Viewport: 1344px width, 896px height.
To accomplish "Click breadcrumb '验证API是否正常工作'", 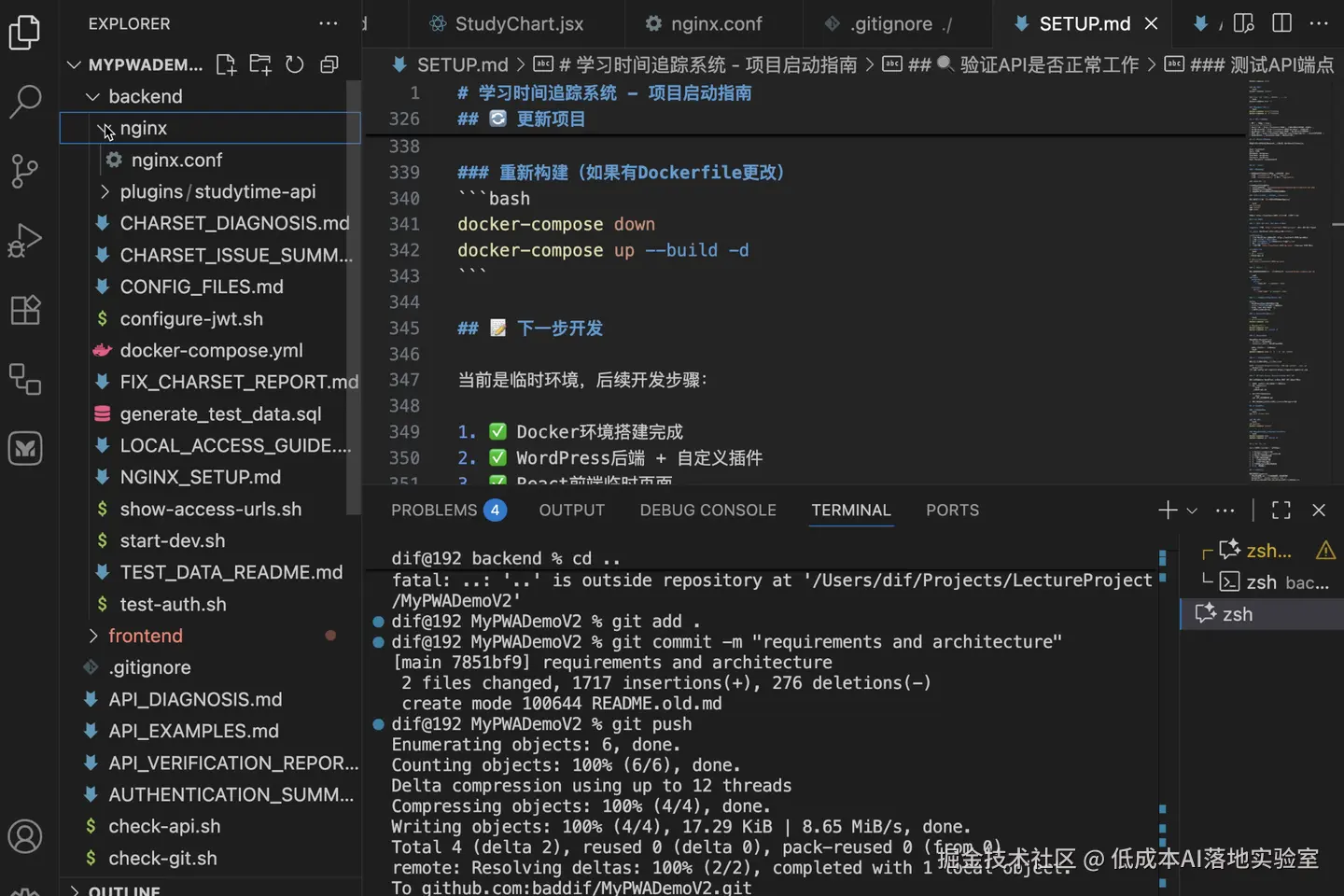I will (x=1049, y=64).
